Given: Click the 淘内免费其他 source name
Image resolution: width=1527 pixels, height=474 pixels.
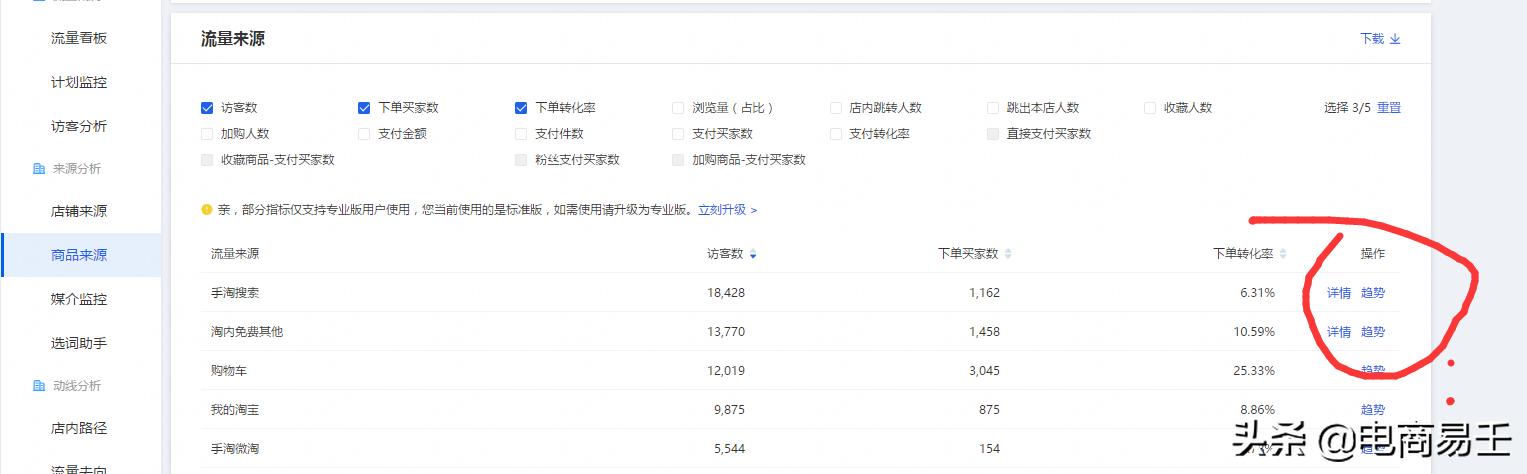Looking at the screenshot, I should 247,332.
